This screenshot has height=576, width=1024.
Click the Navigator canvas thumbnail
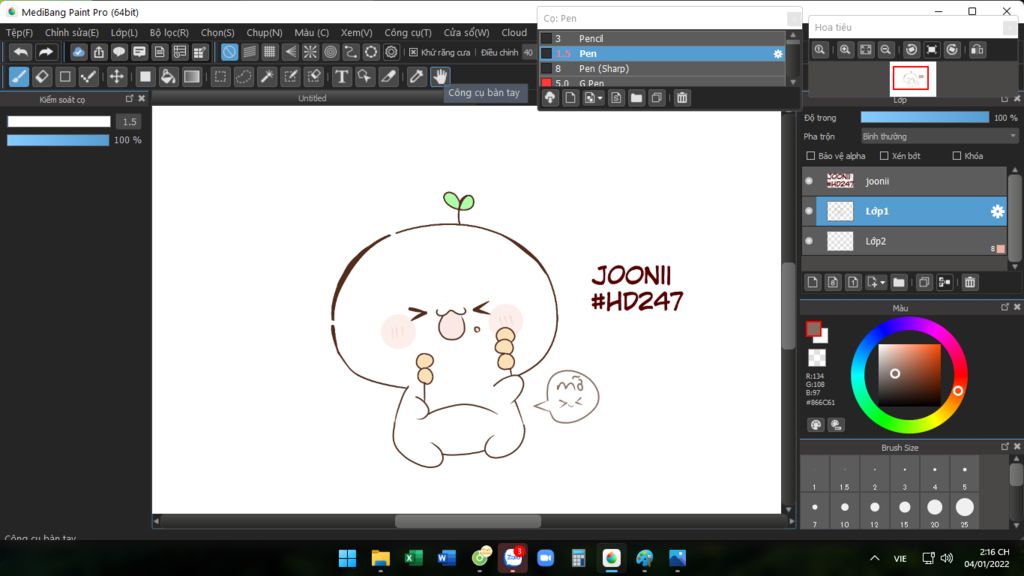coord(913,79)
